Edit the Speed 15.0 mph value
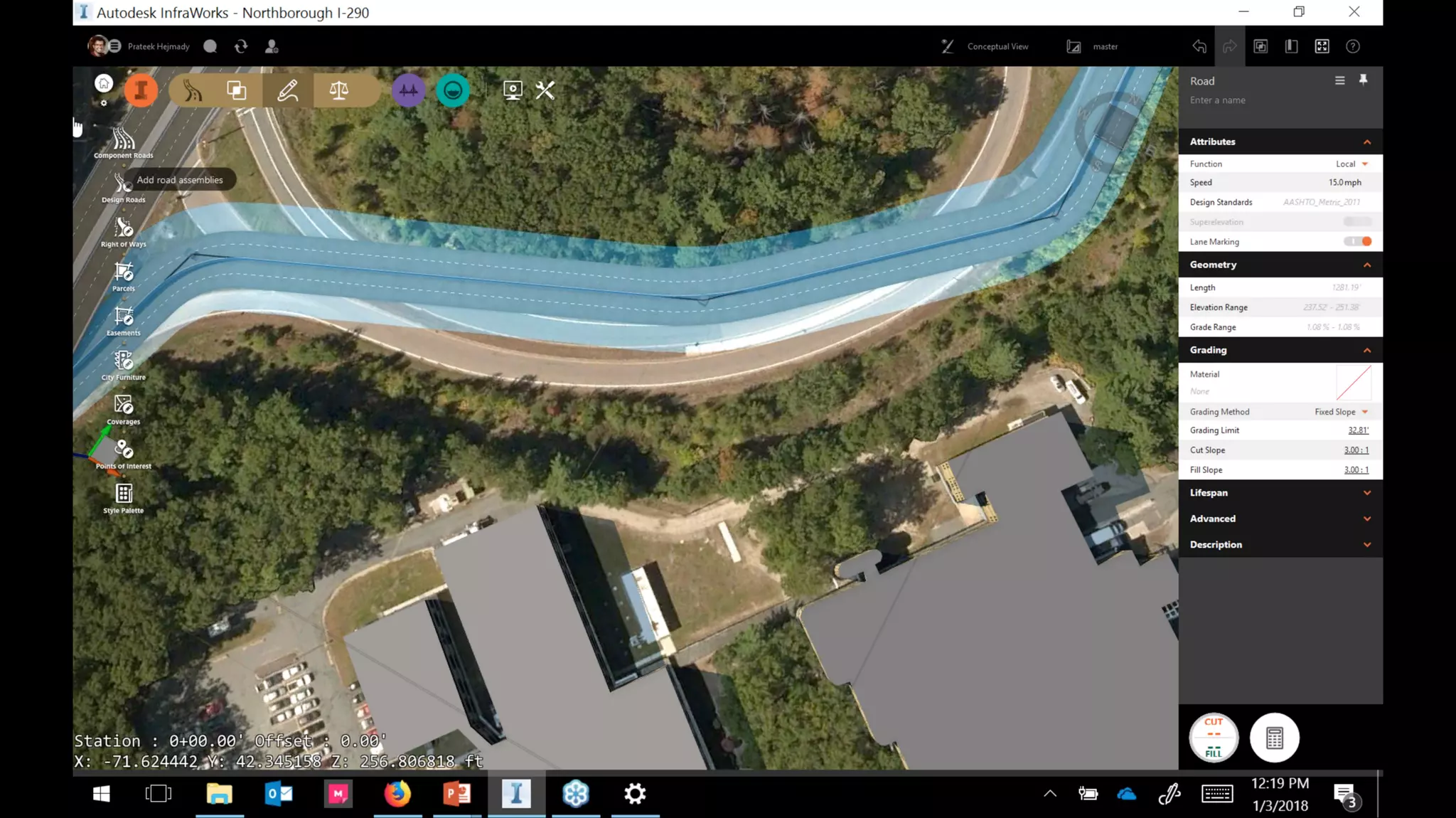1456x818 pixels. click(1345, 182)
